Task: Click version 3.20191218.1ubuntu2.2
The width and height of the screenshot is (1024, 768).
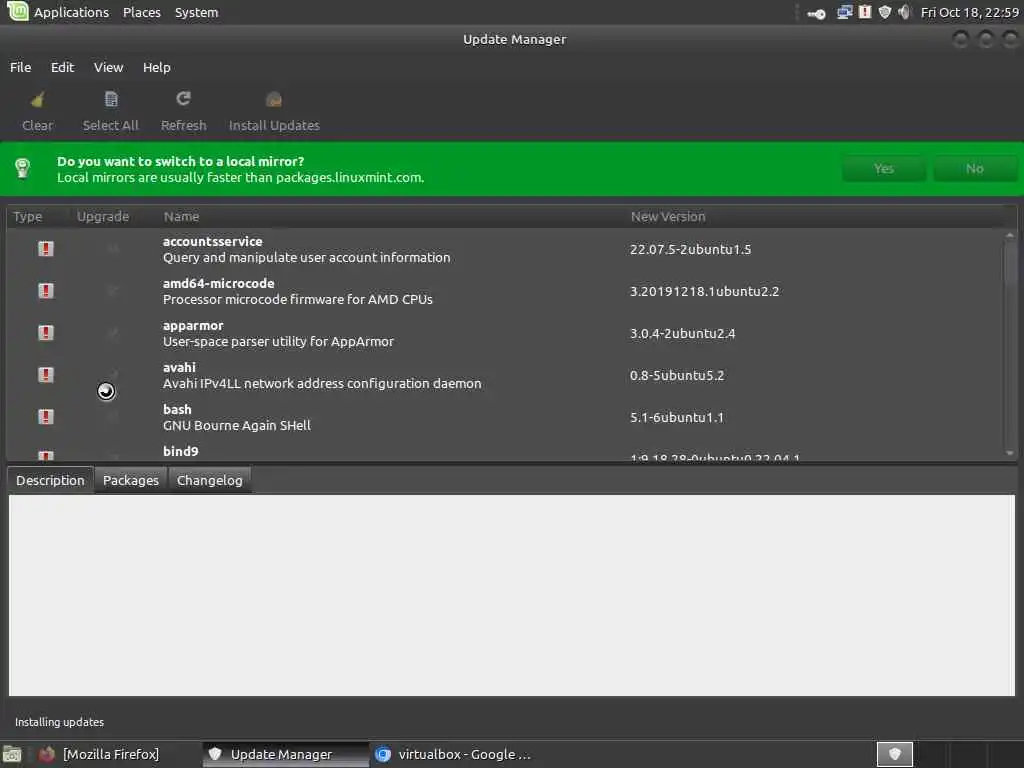Action: tap(704, 291)
